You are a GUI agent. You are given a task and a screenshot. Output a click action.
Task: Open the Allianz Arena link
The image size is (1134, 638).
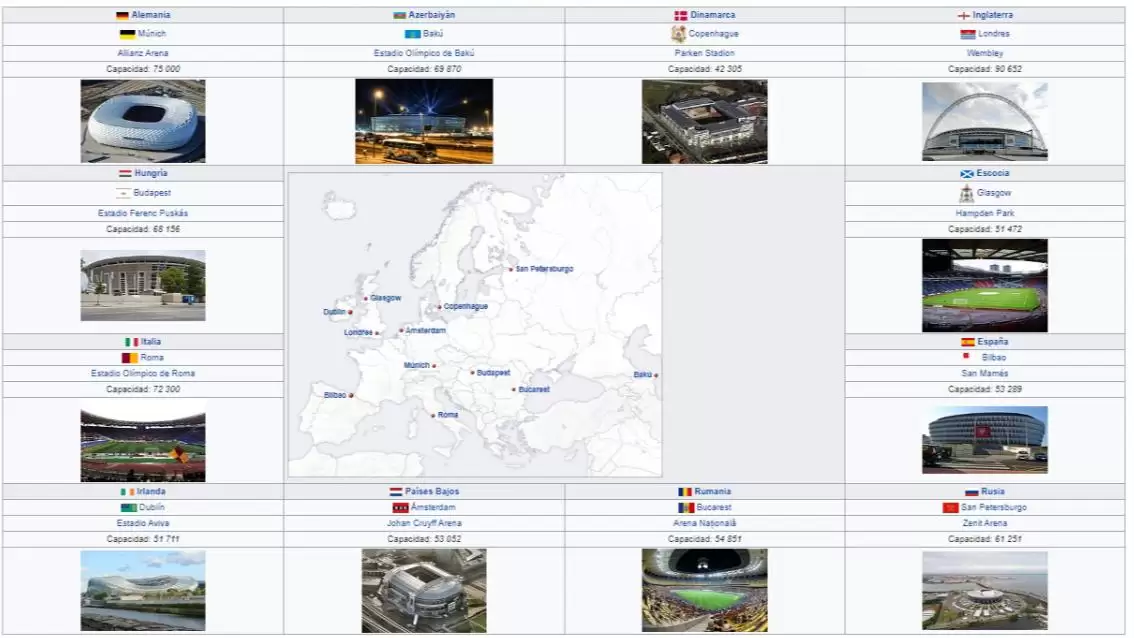click(x=143, y=53)
